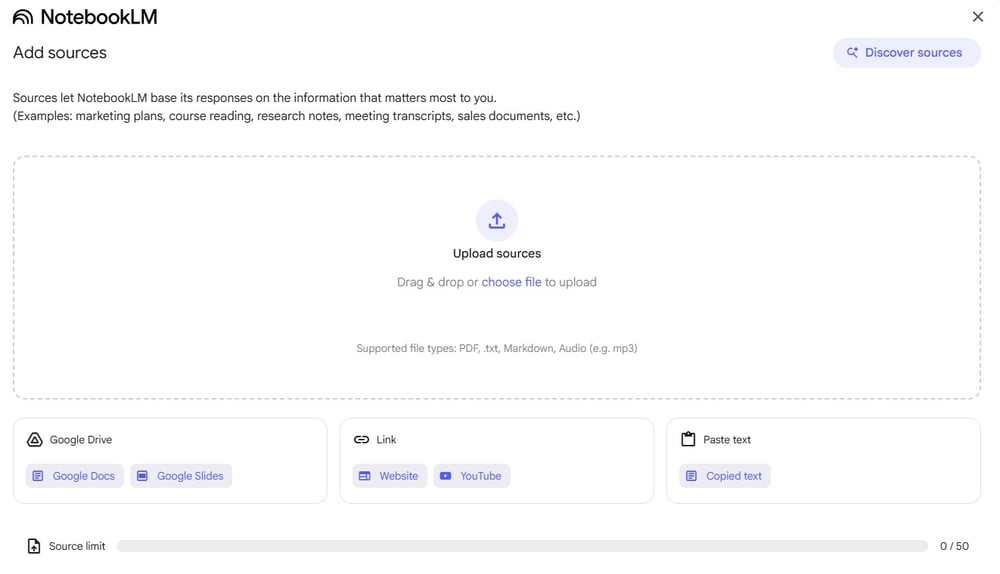Click the Add sources heading
The height and width of the screenshot is (574, 1000).
pyautogui.click(x=60, y=53)
